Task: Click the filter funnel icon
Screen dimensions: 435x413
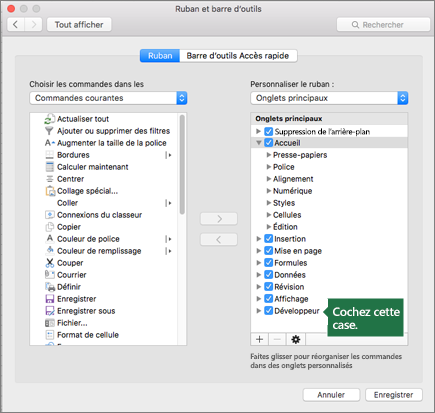Action: 49,131
